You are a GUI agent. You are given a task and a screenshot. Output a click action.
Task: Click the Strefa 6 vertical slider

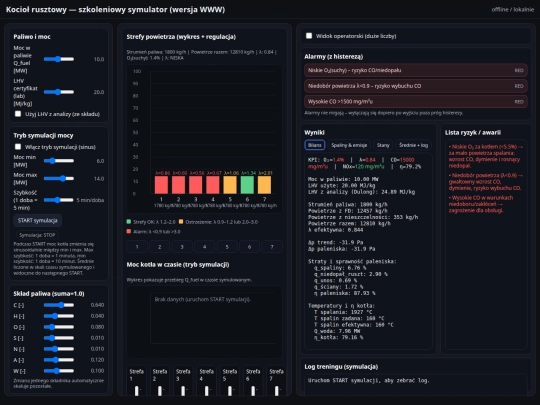(253, 391)
